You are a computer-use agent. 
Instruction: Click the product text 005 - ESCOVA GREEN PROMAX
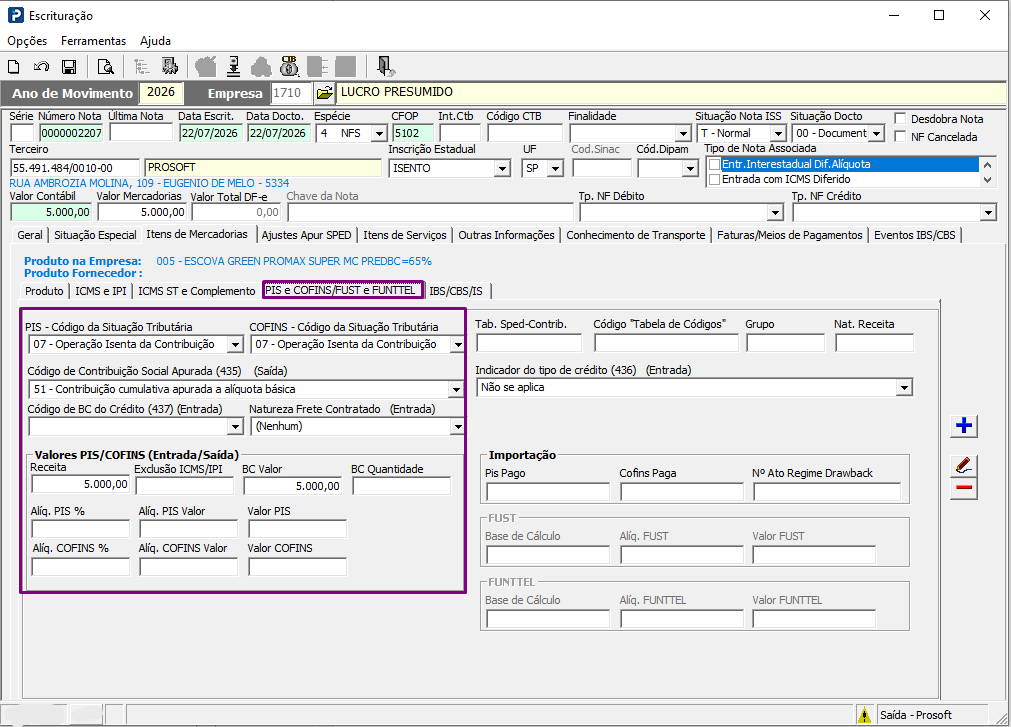coord(294,261)
